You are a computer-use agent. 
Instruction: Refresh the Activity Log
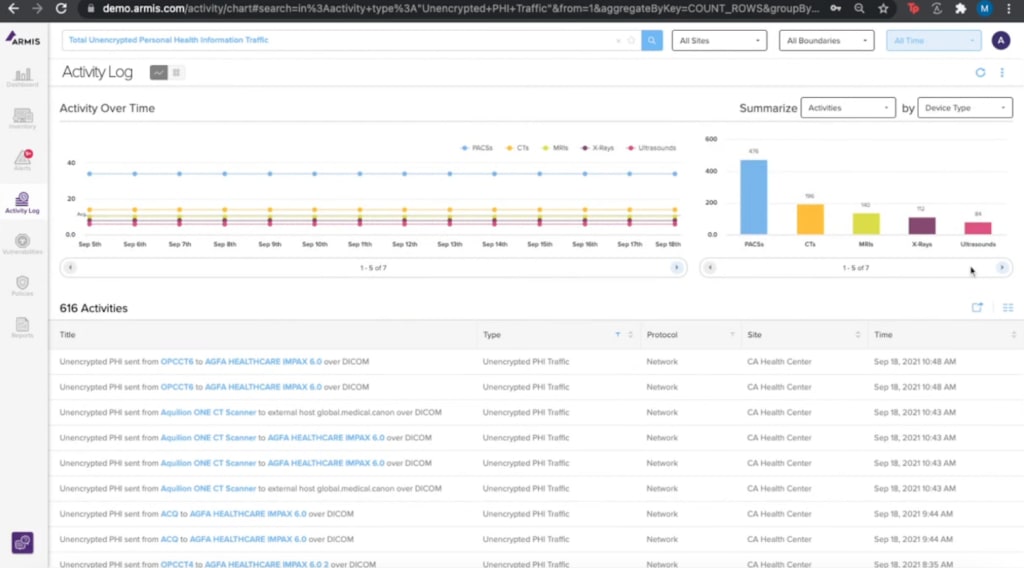point(980,72)
